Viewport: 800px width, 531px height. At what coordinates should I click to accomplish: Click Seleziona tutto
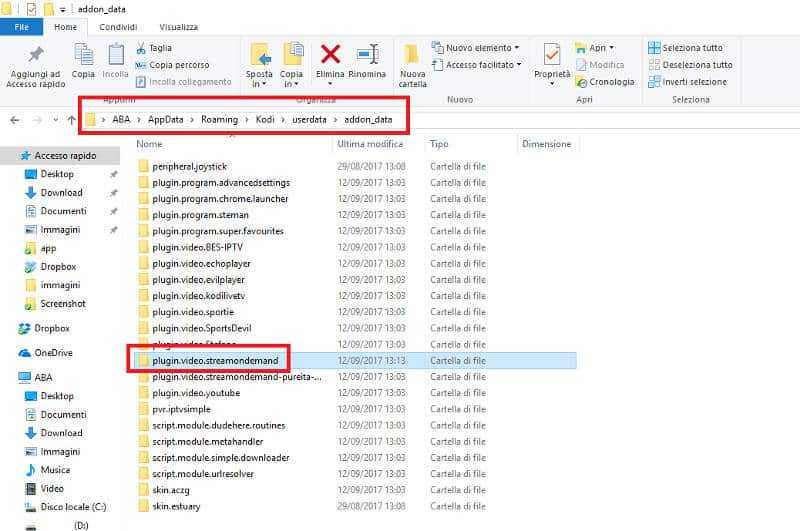(686, 47)
